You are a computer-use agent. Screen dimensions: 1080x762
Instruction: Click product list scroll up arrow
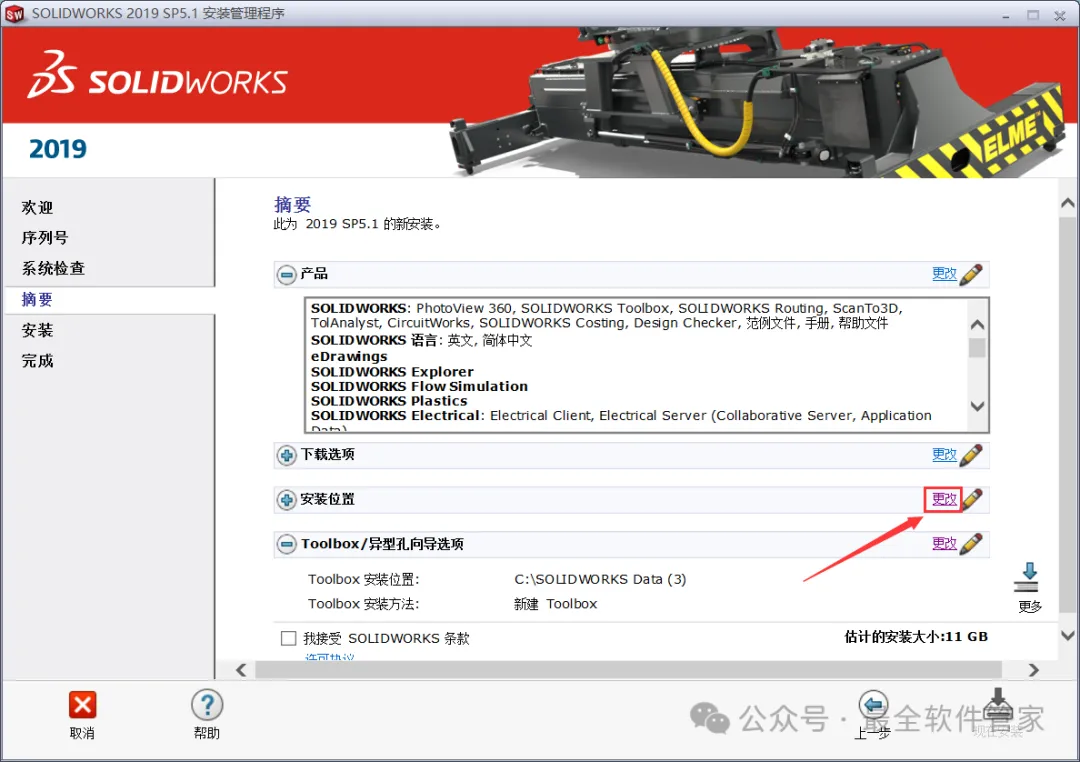[977, 325]
